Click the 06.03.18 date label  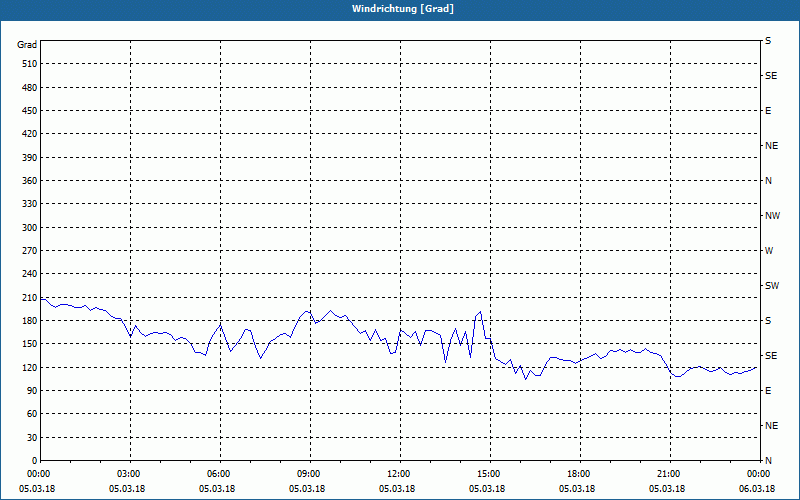(757, 489)
